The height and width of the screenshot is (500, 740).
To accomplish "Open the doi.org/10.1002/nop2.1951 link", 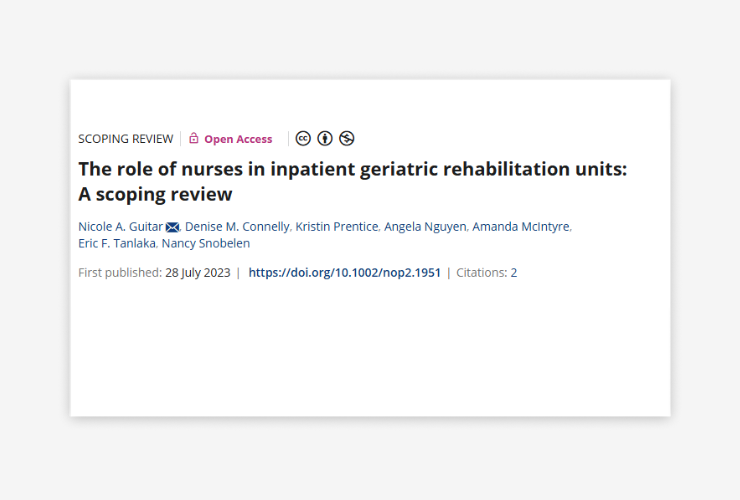I will pyautogui.click(x=344, y=272).
